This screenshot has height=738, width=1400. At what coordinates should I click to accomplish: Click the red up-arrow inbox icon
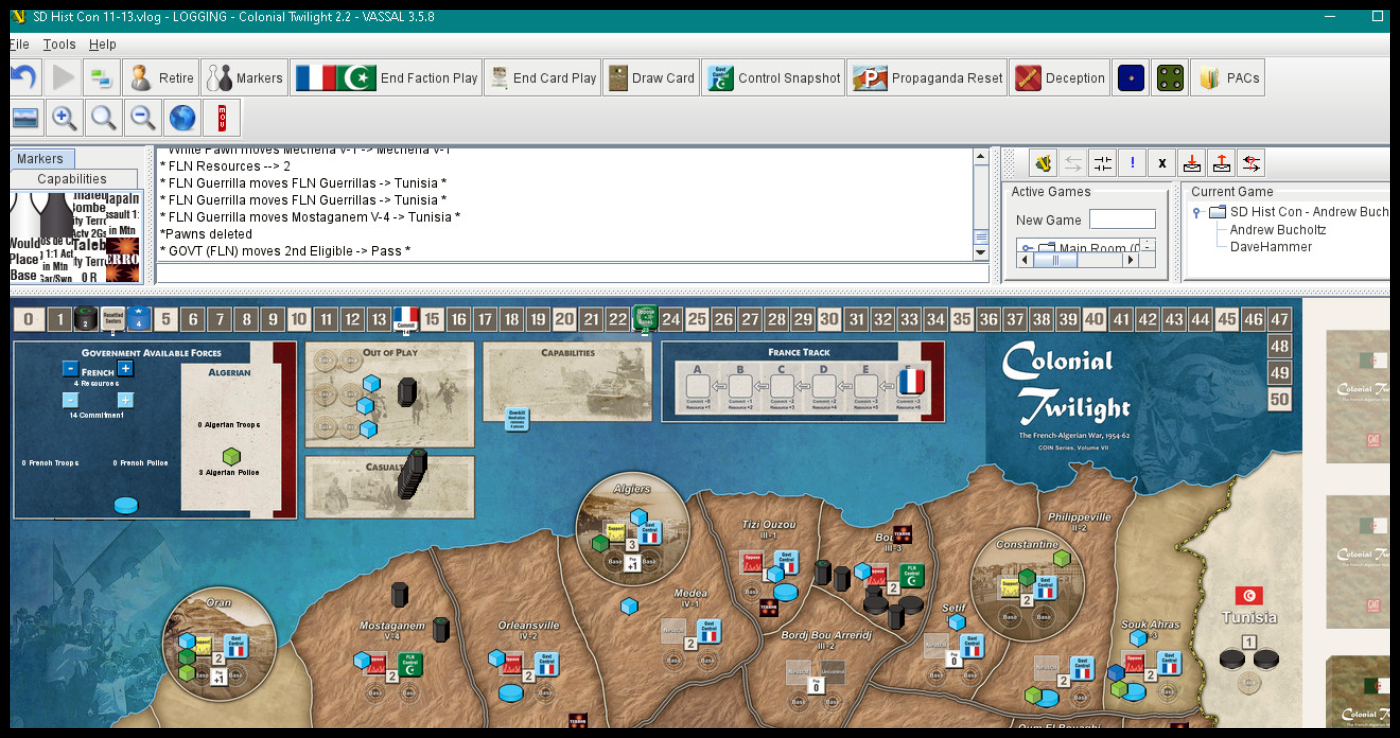click(1221, 163)
